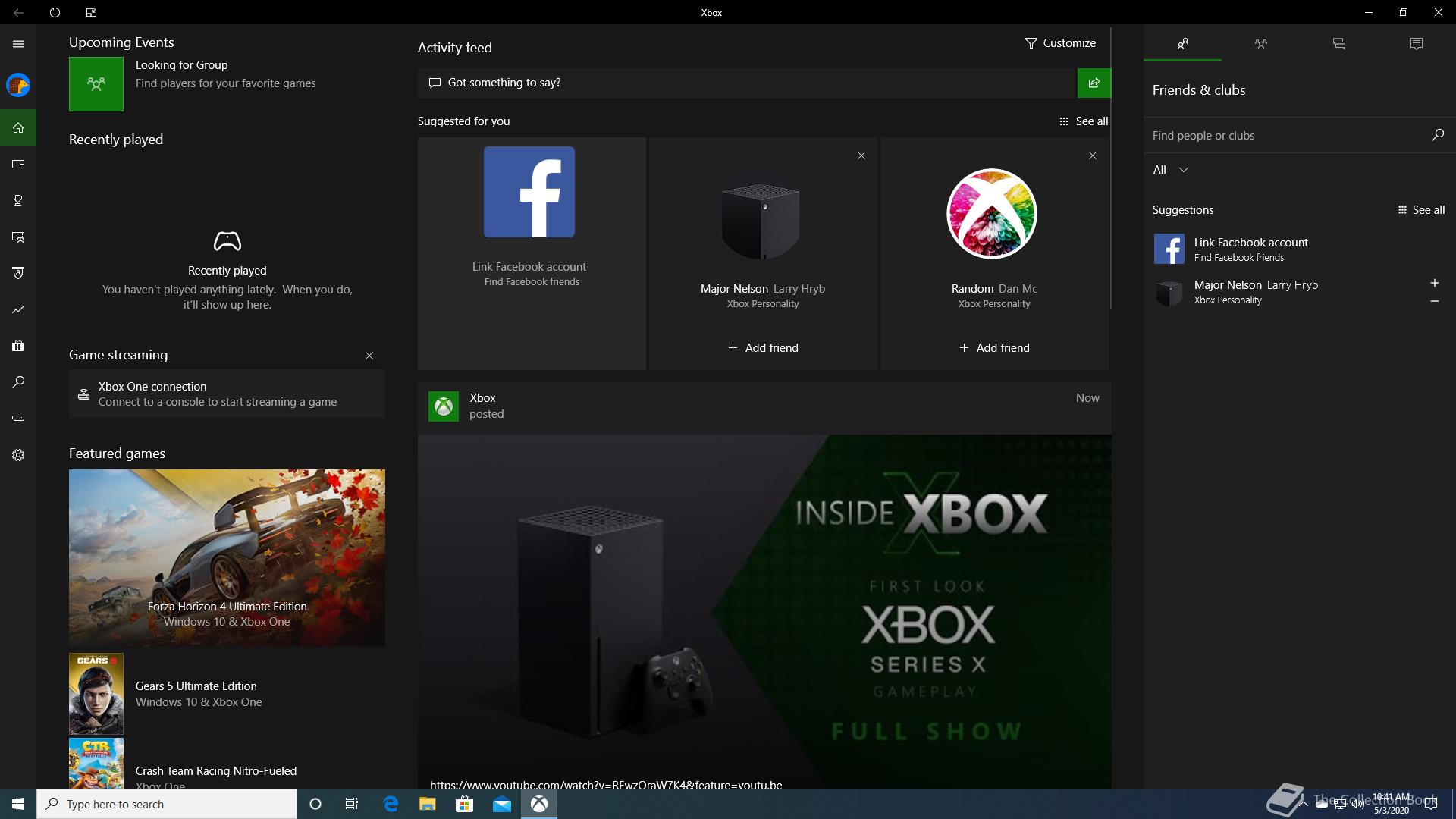Open the user profile avatar

tap(18, 85)
